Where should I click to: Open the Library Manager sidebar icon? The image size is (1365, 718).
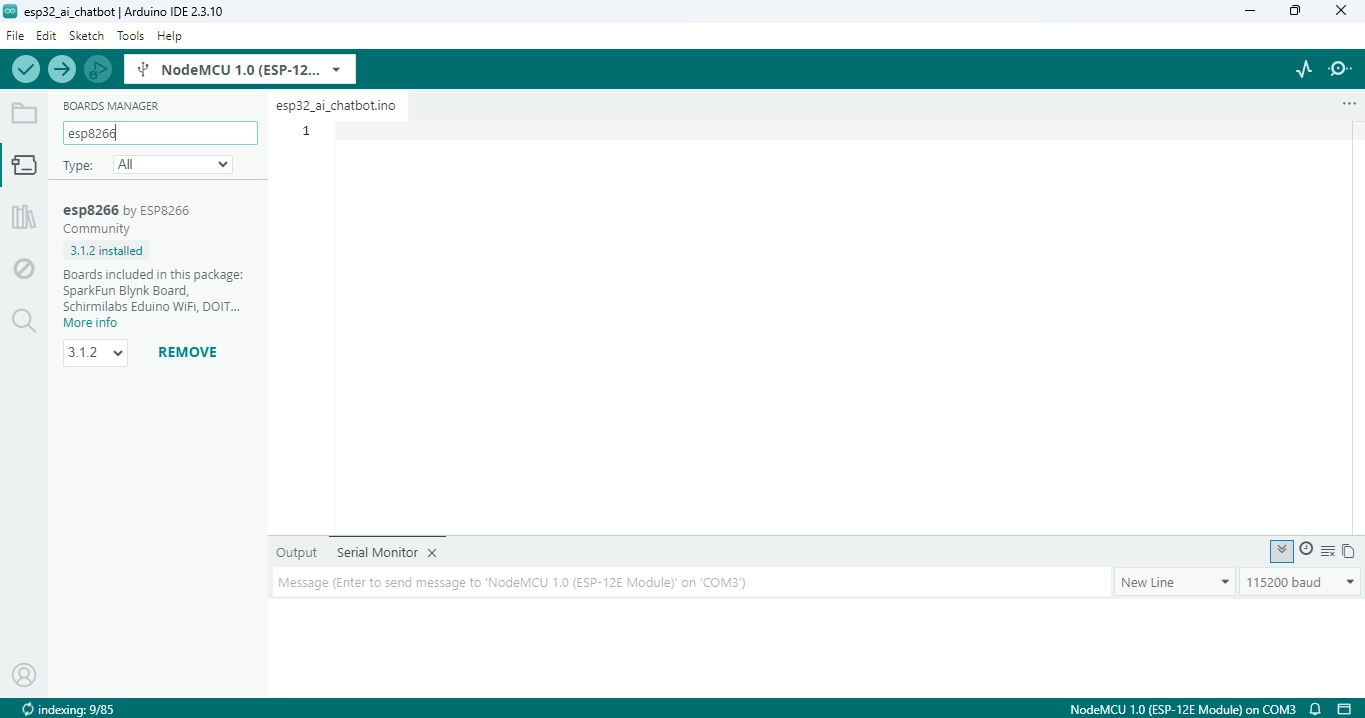click(24, 217)
